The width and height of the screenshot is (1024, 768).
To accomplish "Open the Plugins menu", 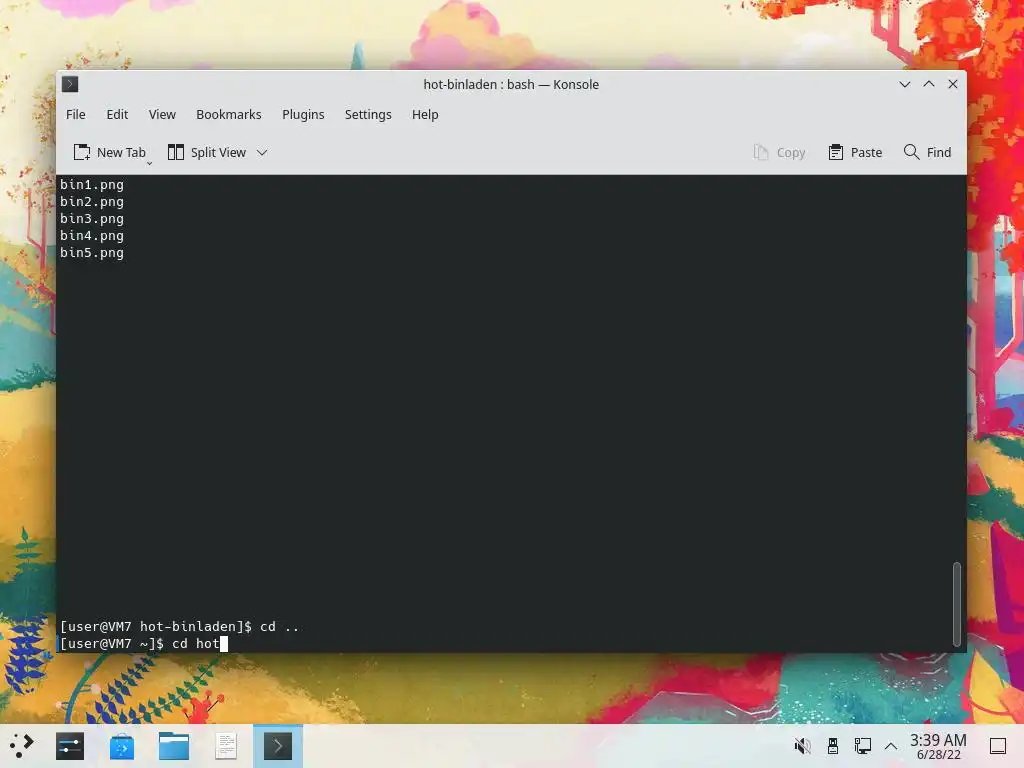I will tap(303, 114).
